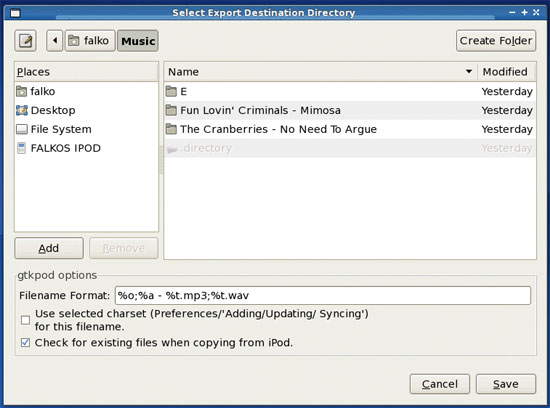
Task: Open window menu icon in title bar
Action: pos(15,13)
